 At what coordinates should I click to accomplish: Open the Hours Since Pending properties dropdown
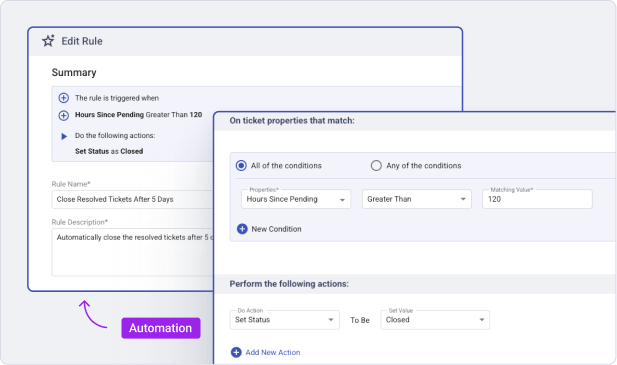point(296,199)
